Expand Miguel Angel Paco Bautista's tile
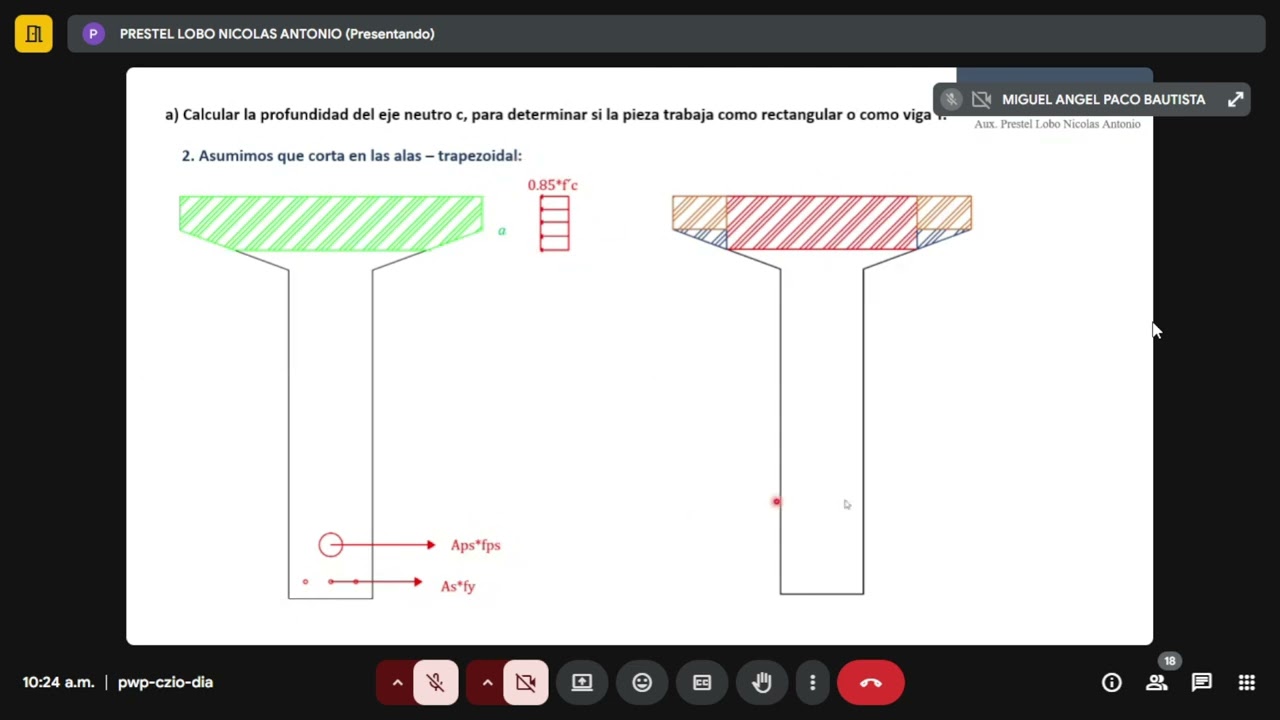 point(1235,99)
